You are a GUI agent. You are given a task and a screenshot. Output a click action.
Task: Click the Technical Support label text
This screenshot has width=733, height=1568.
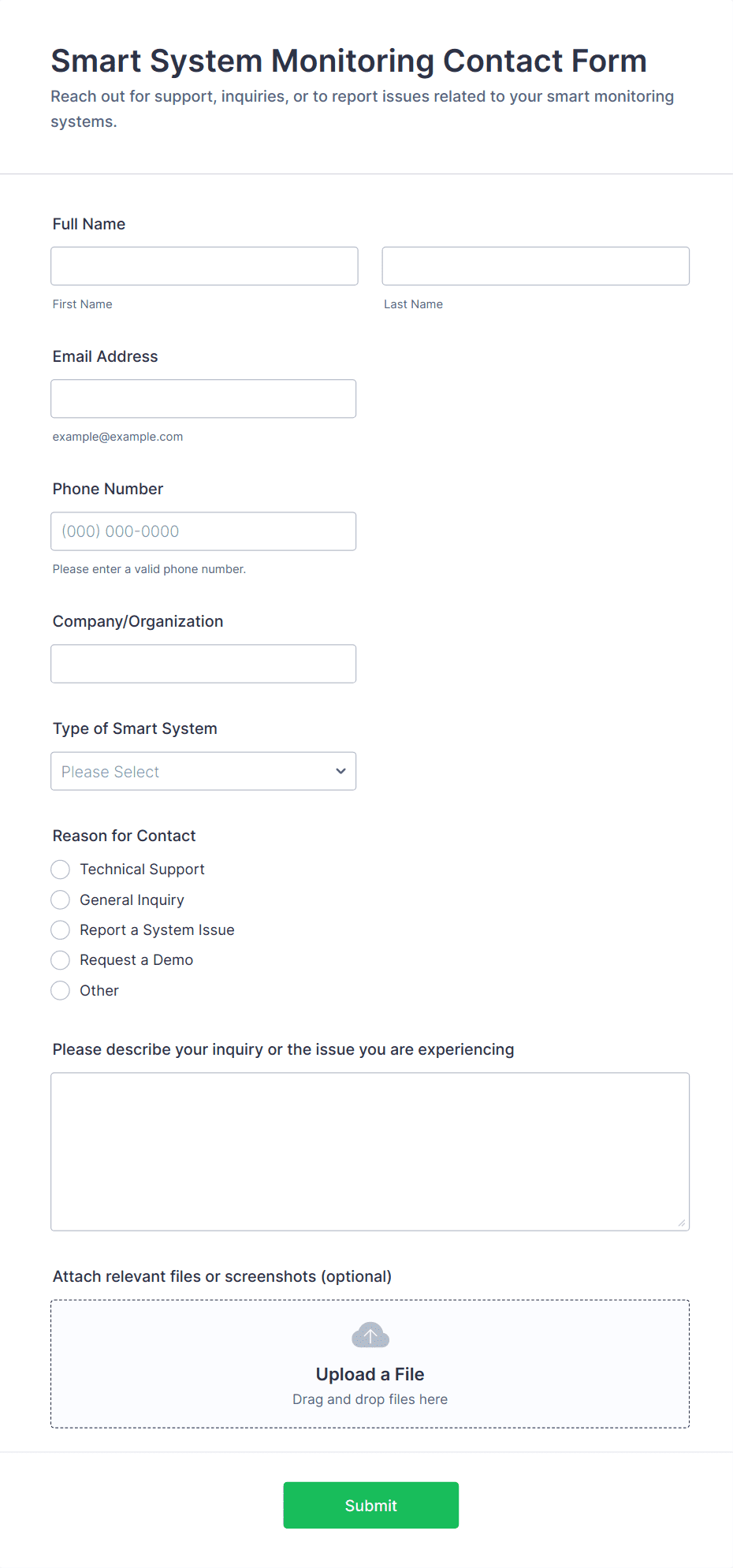coord(142,870)
